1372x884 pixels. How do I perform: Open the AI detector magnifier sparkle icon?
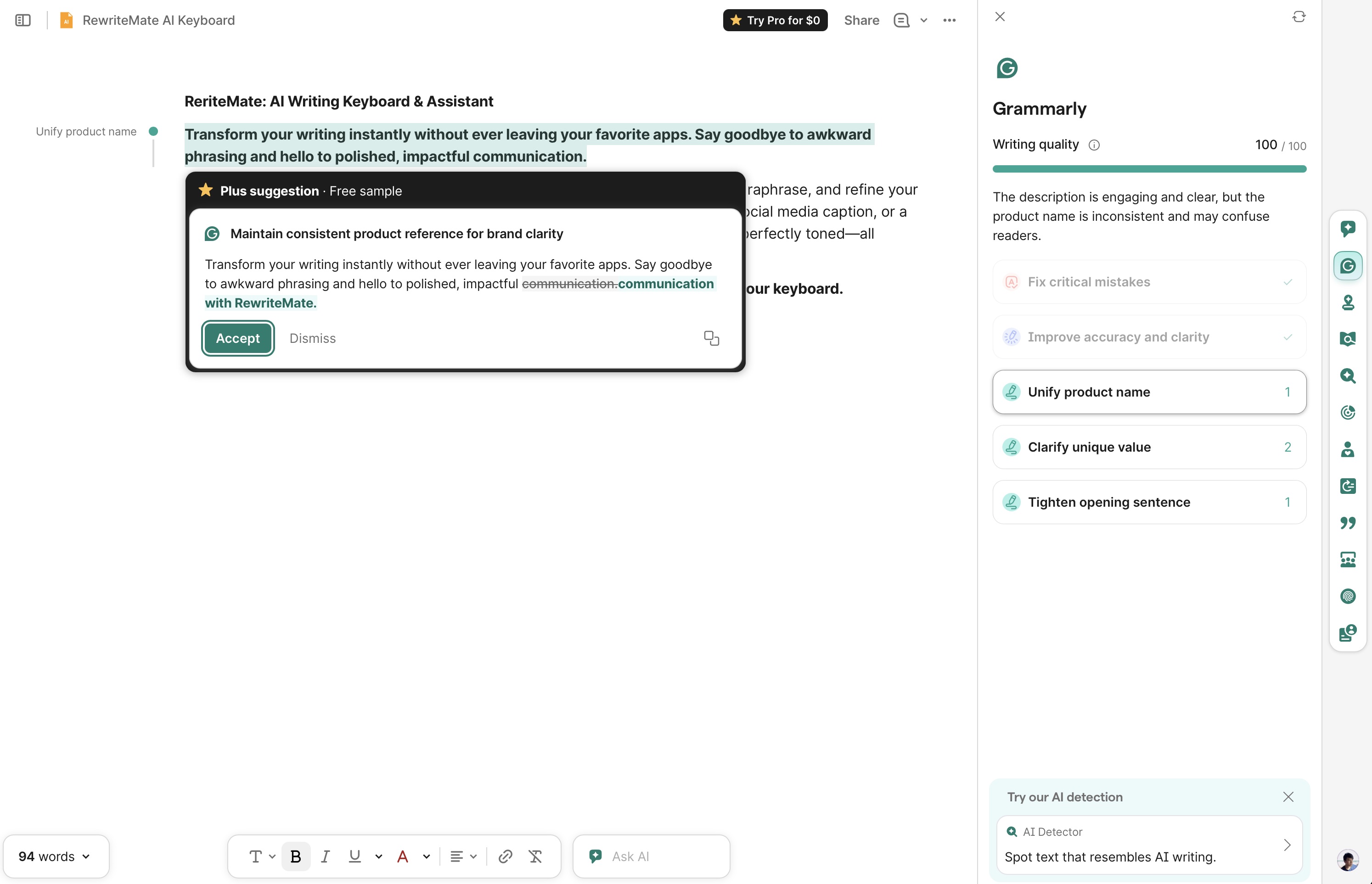1348,376
